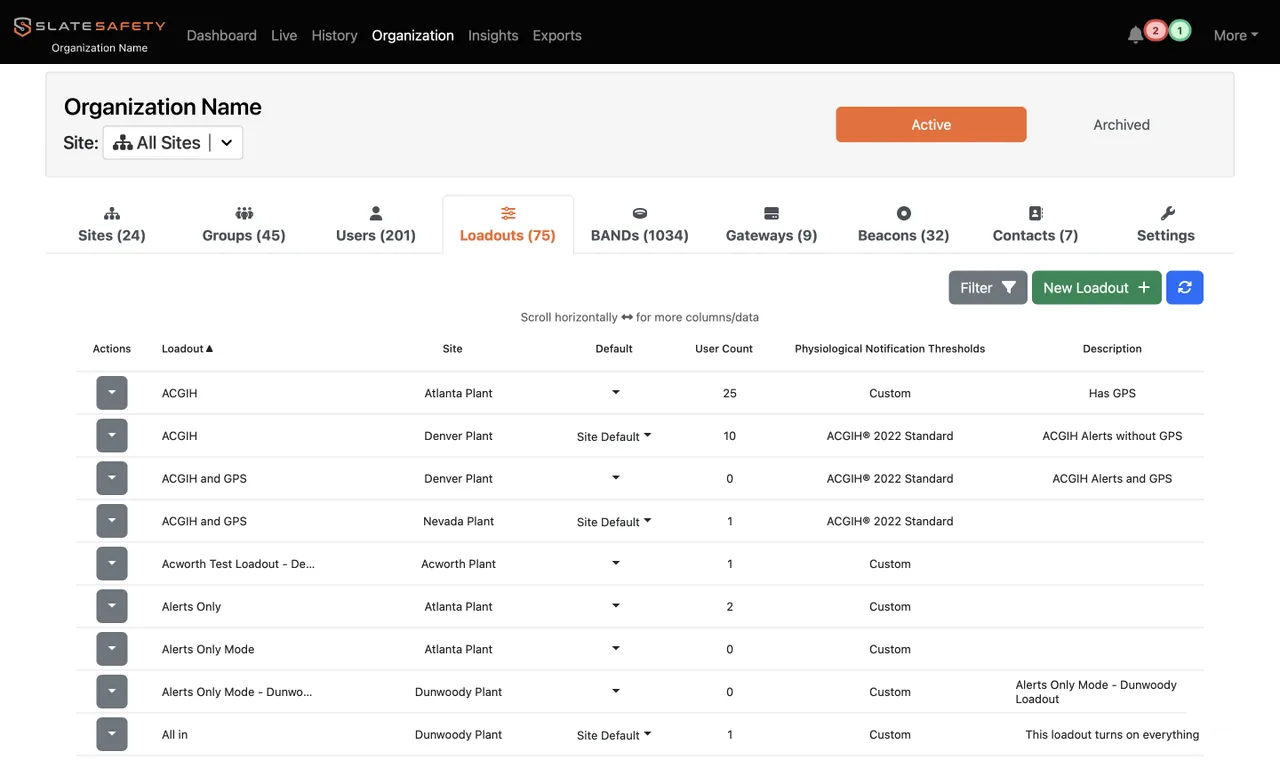This screenshot has height=760, width=1280.
Task: Open the History page
Action: pyautogui.click(x=334, y=35)
